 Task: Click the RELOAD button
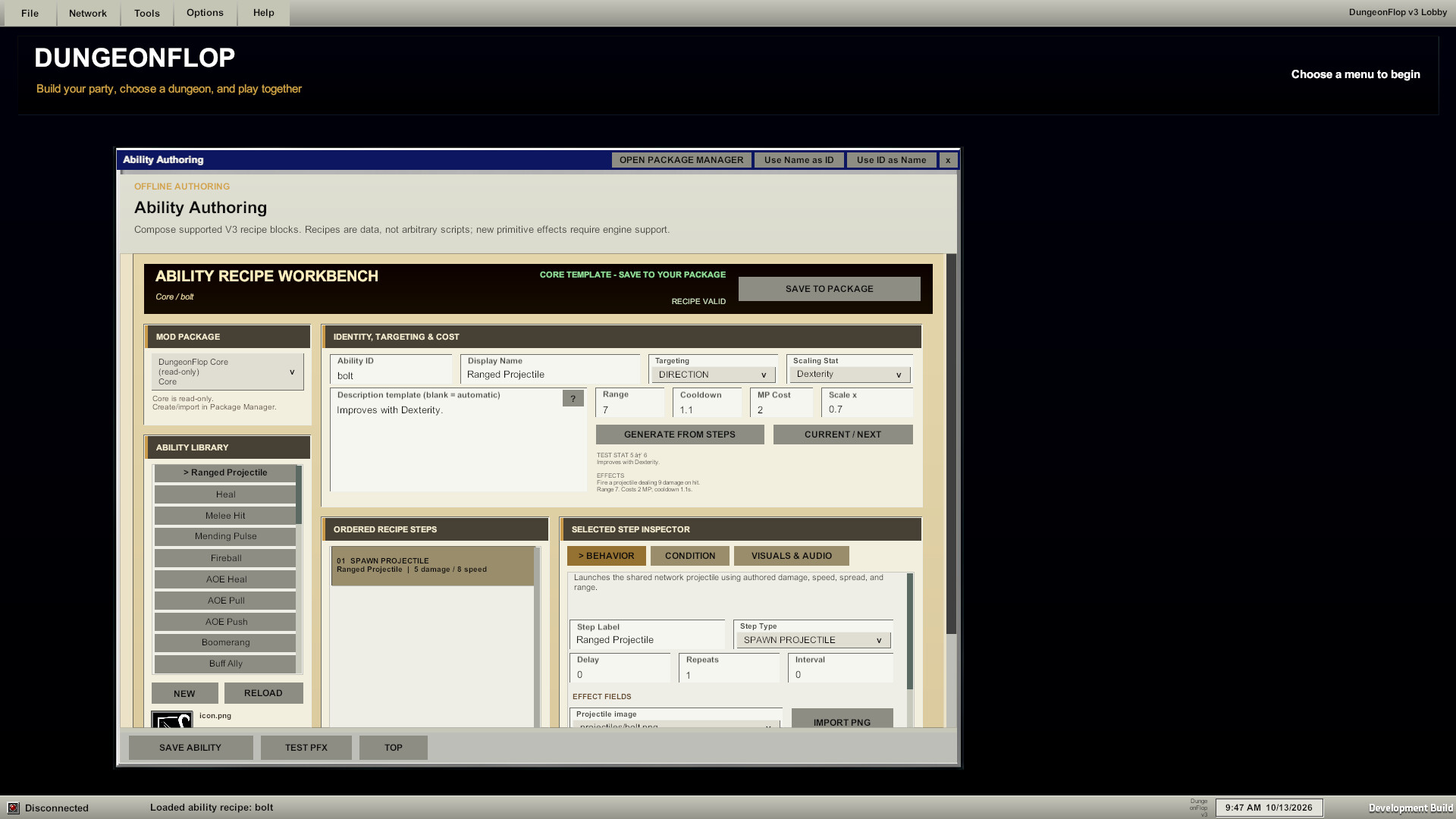tap(264, 693)
